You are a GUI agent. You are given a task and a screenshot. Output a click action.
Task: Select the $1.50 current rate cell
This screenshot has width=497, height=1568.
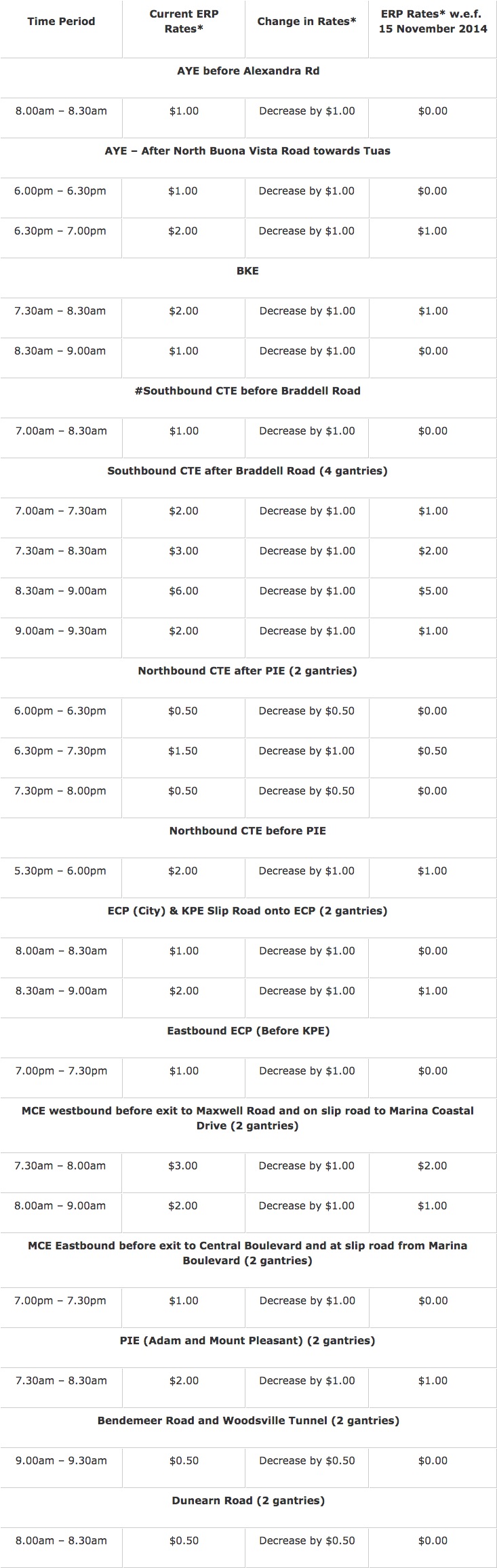(183, 751)
